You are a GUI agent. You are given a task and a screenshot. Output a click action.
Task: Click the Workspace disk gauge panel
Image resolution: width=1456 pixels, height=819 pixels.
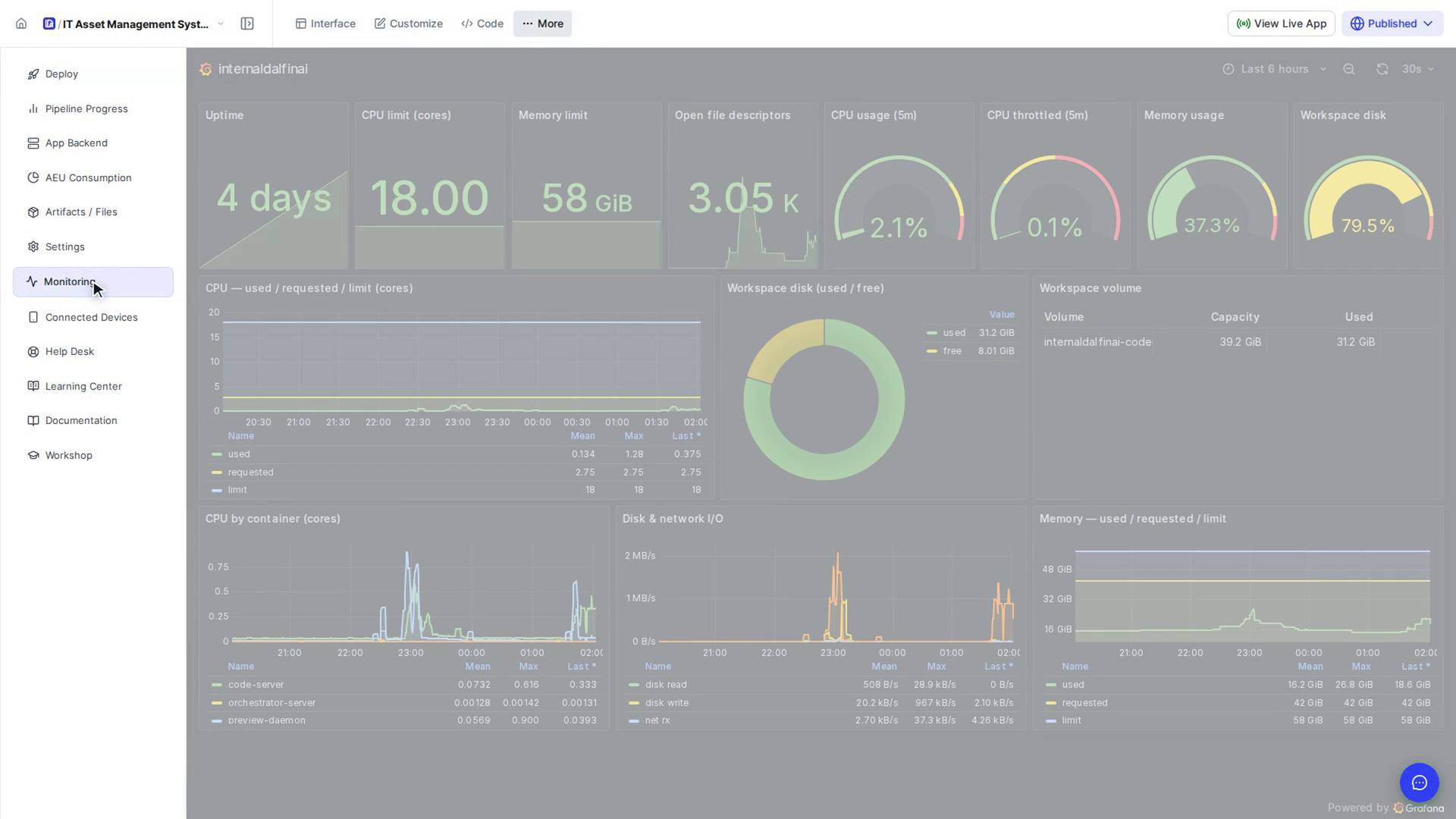pyautogui.click(x=1368, y=187)
